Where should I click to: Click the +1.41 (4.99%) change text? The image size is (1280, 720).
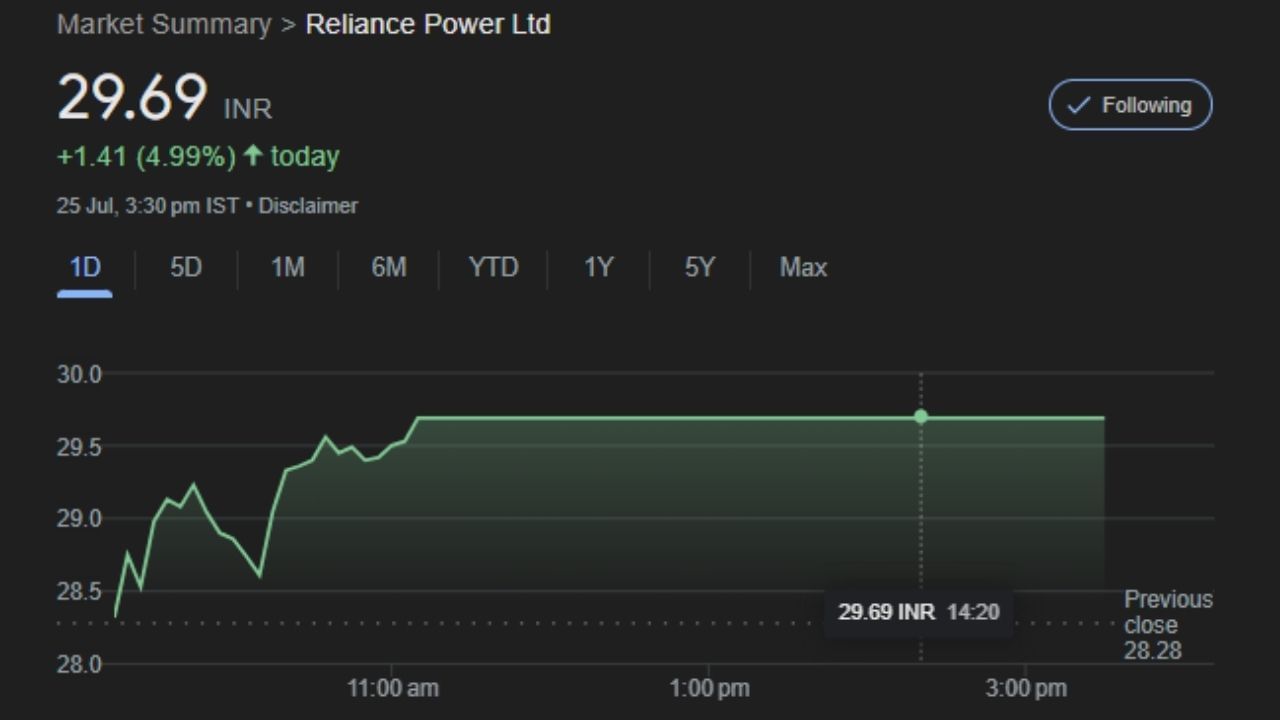point(147,157)
